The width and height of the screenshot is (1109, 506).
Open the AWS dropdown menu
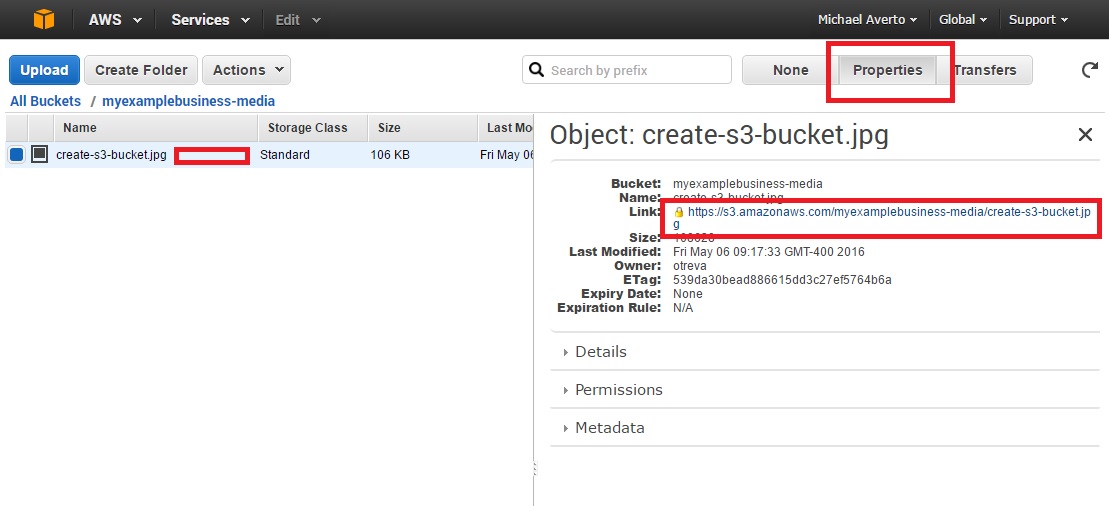(116, 20)
